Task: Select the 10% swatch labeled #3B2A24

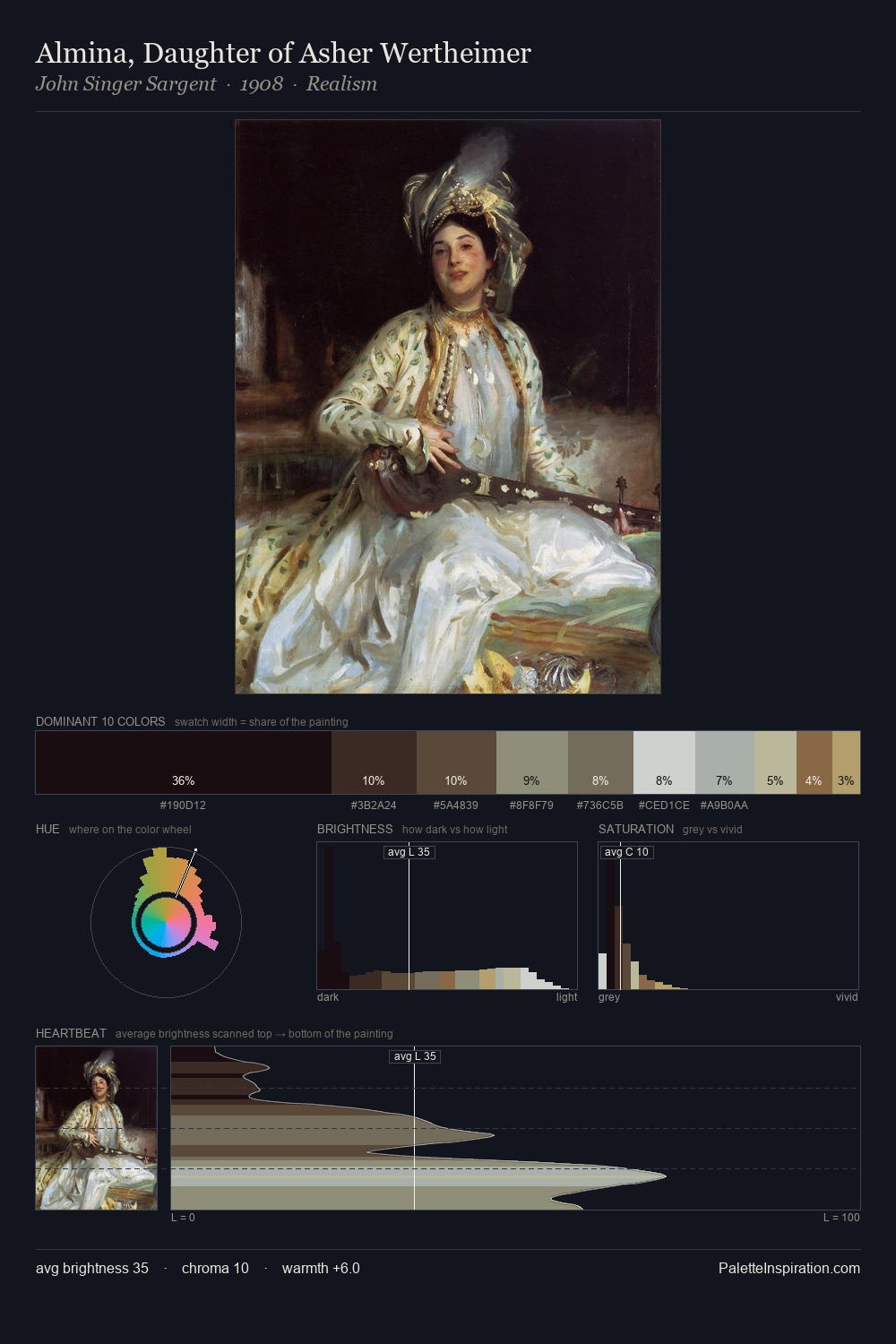Action: point(374,762)
